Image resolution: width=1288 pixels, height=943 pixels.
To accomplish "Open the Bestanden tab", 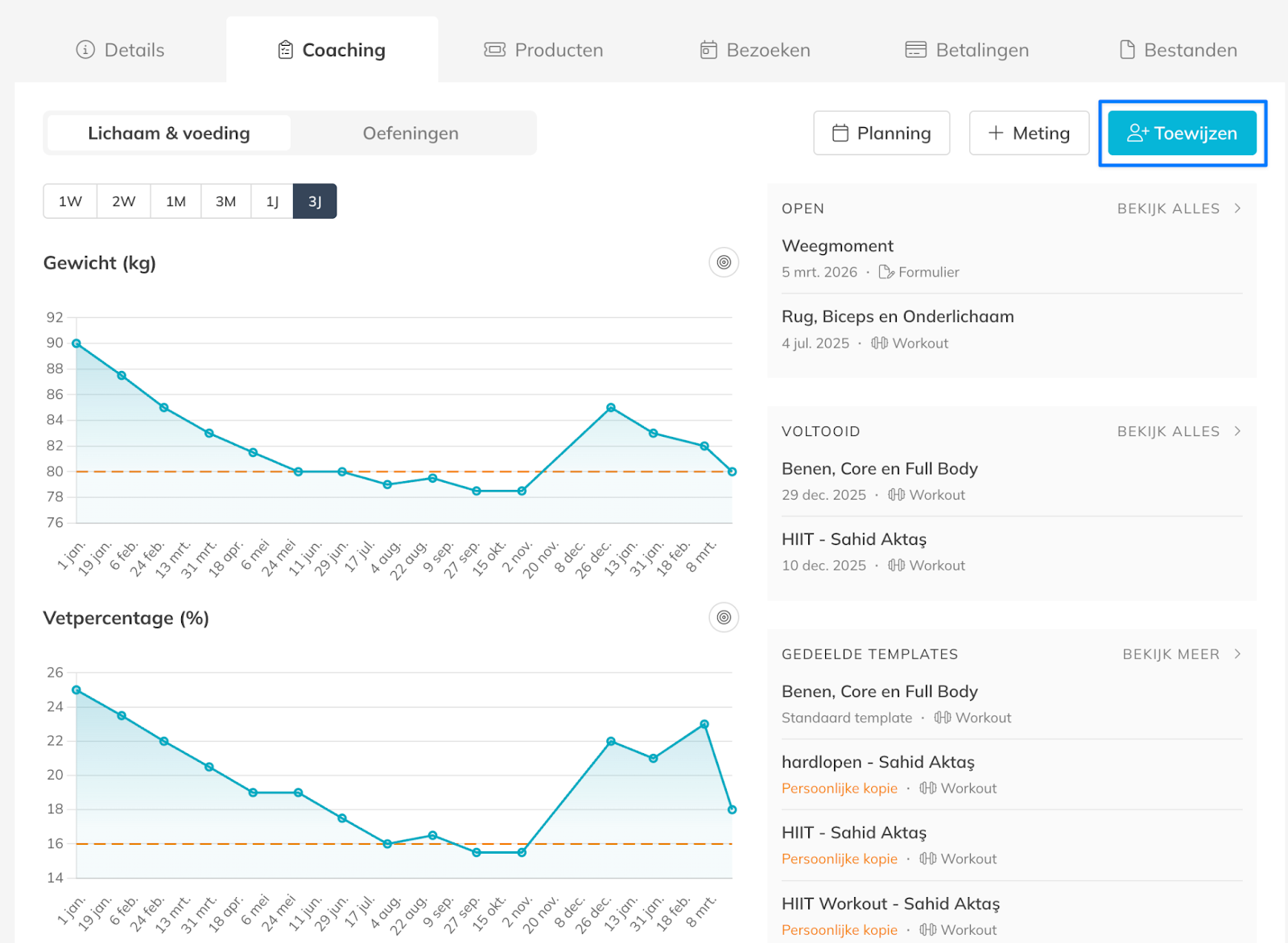I will pos(1179,50).
